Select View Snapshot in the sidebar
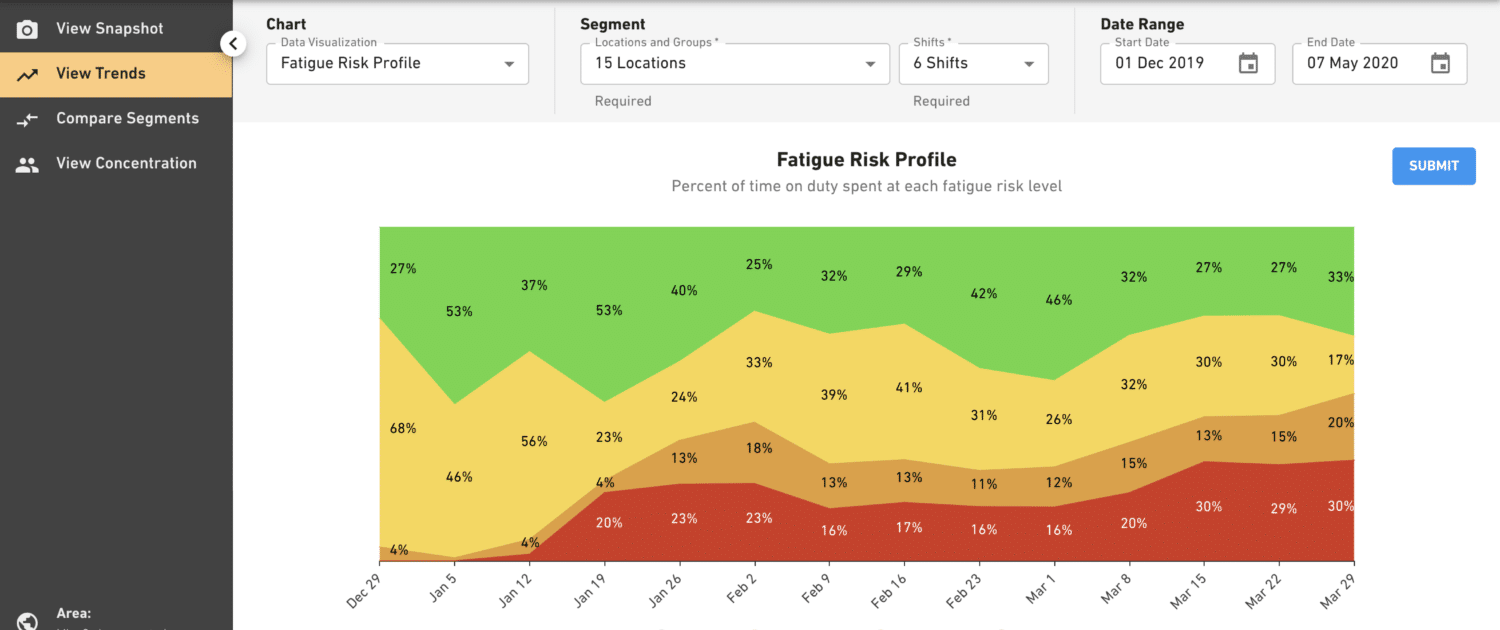The width and height of the screenshot is (1500, 630). pos(110,29)
